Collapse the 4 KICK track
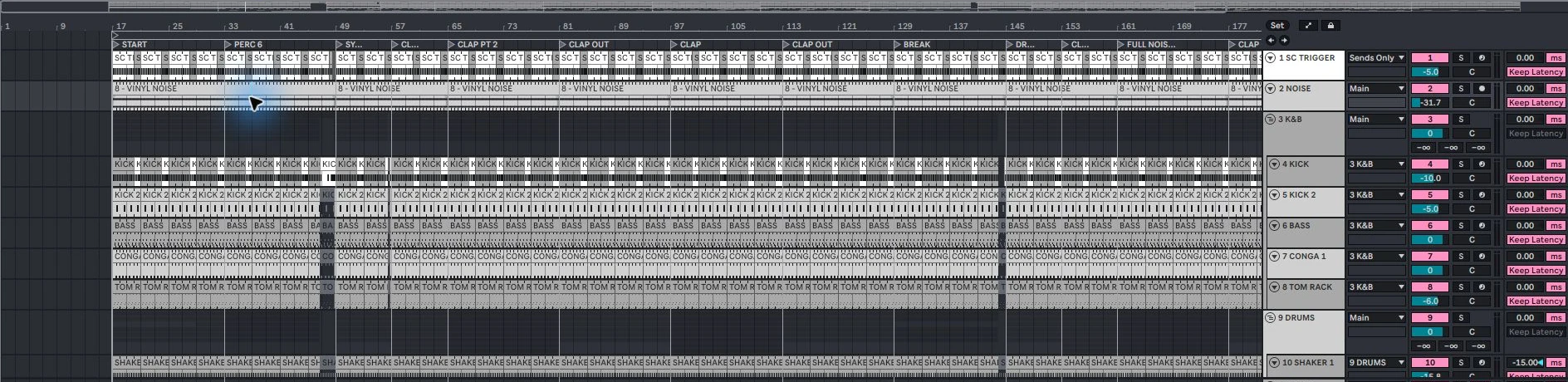 click(1274, 164)
